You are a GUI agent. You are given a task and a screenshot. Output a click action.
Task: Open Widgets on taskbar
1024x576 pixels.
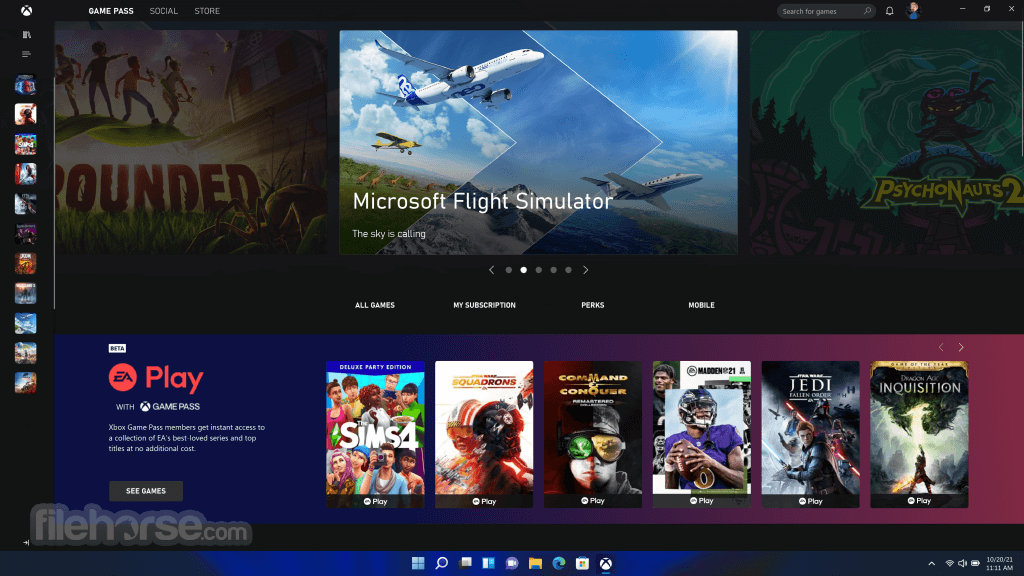[488, 563]
